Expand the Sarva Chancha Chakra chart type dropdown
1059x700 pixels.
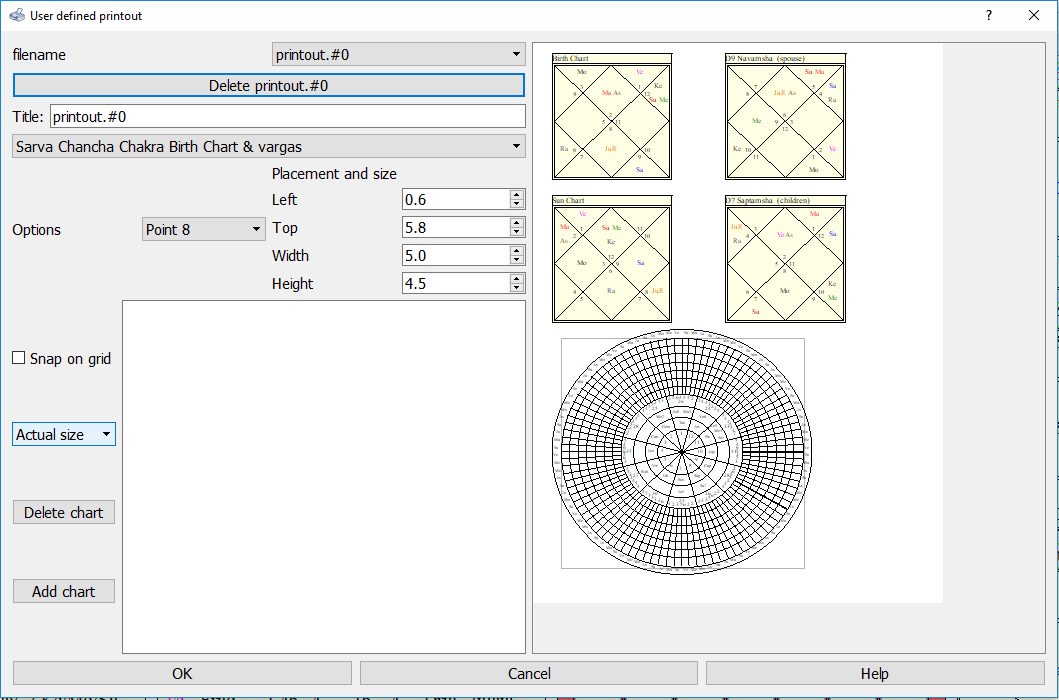click(x=268, y=147)
